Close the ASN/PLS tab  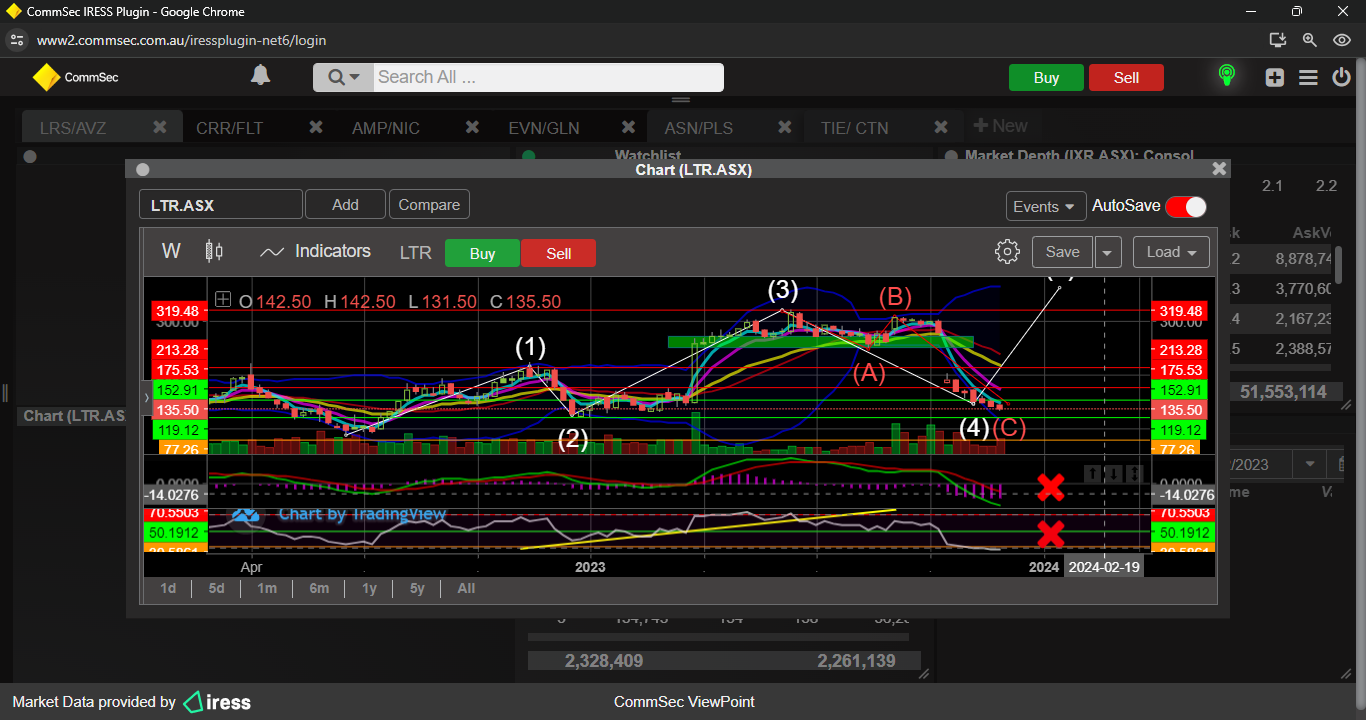pos(784,127)
